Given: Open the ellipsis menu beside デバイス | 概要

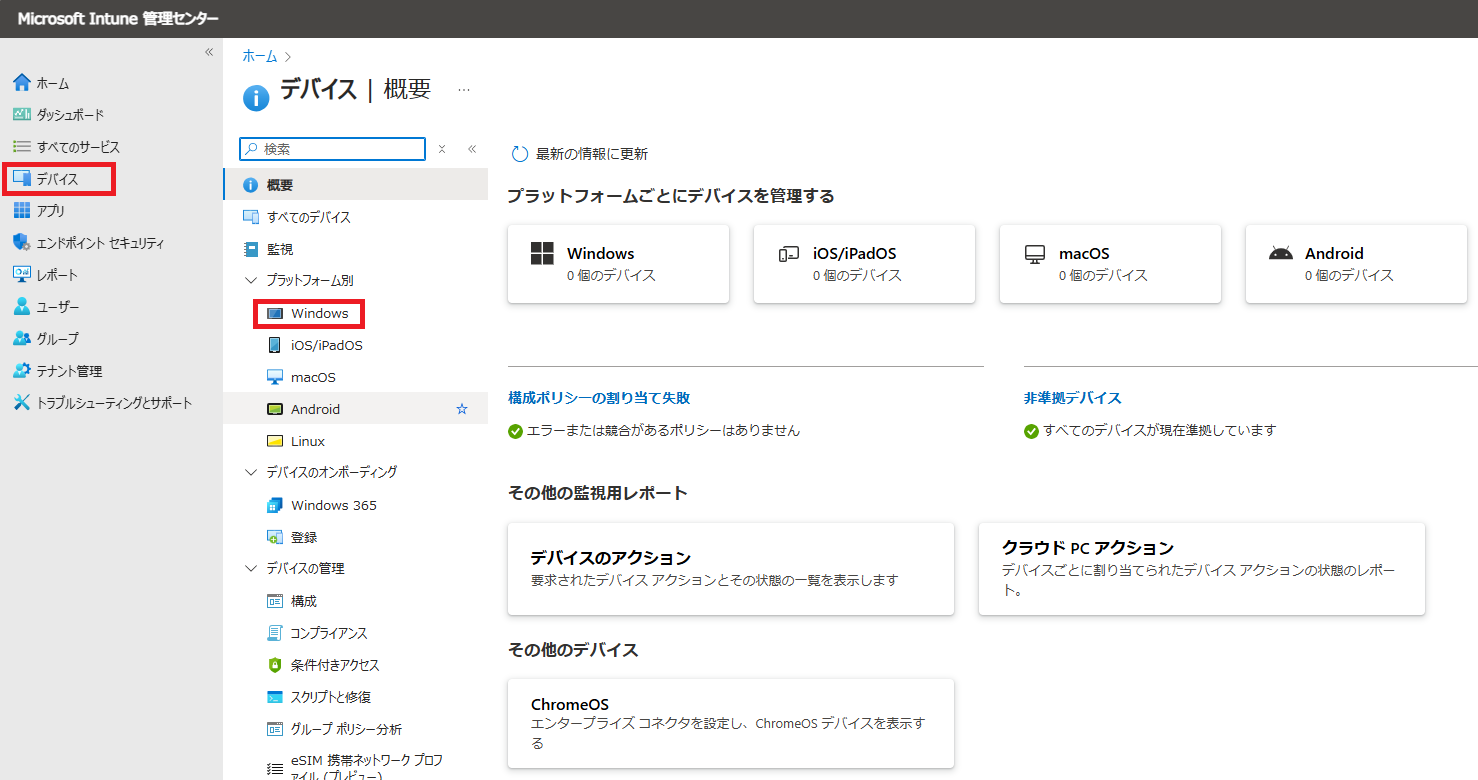Looking at the screenshot, I should [464, 90].
